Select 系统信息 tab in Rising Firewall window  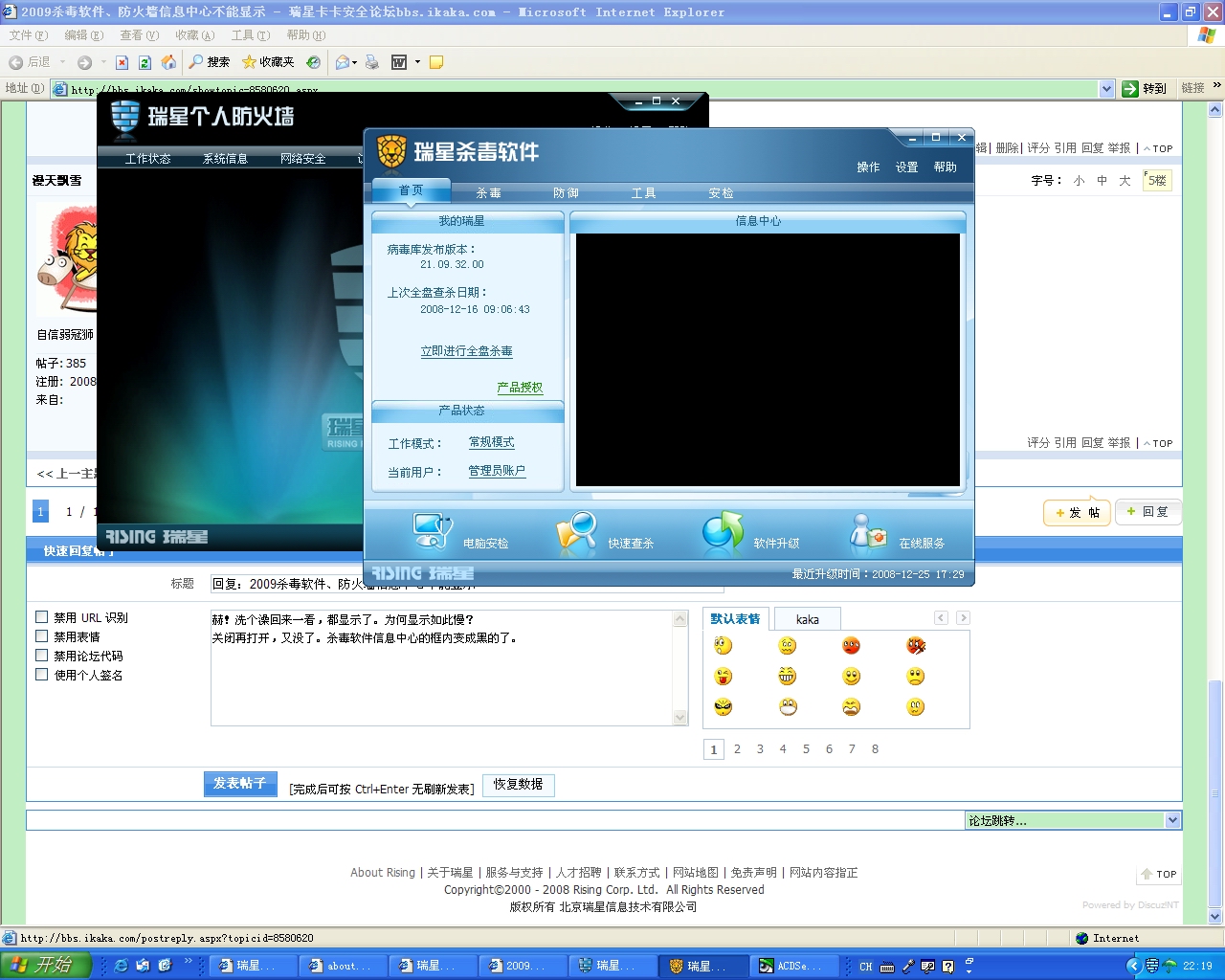(225, 159)
